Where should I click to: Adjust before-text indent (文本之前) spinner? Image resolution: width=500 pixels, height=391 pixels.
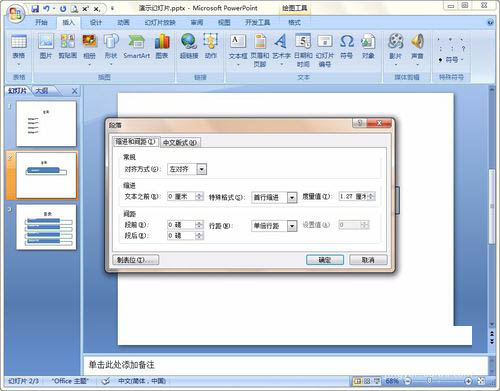(199, 196)
